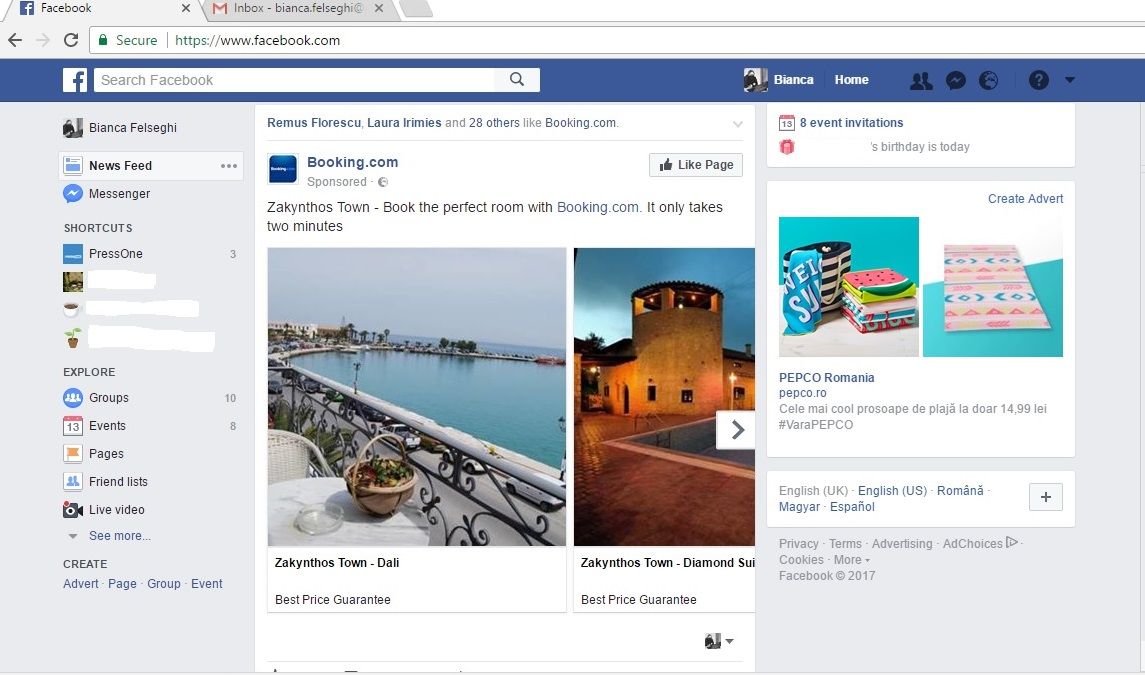Open Messenger in left sidebar
Image resolution: width=1145 pixels, height=675 pixels.
[107, 194]
